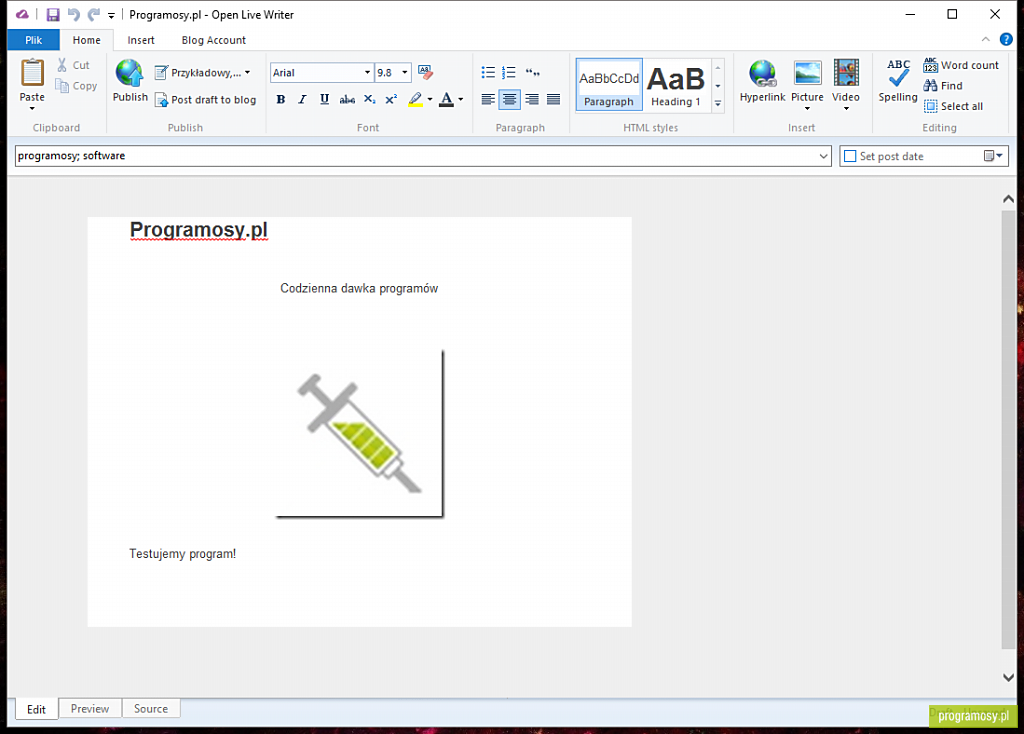Toggle Underline formatting
Viewport: 1024px width, 734px height.
324,99
